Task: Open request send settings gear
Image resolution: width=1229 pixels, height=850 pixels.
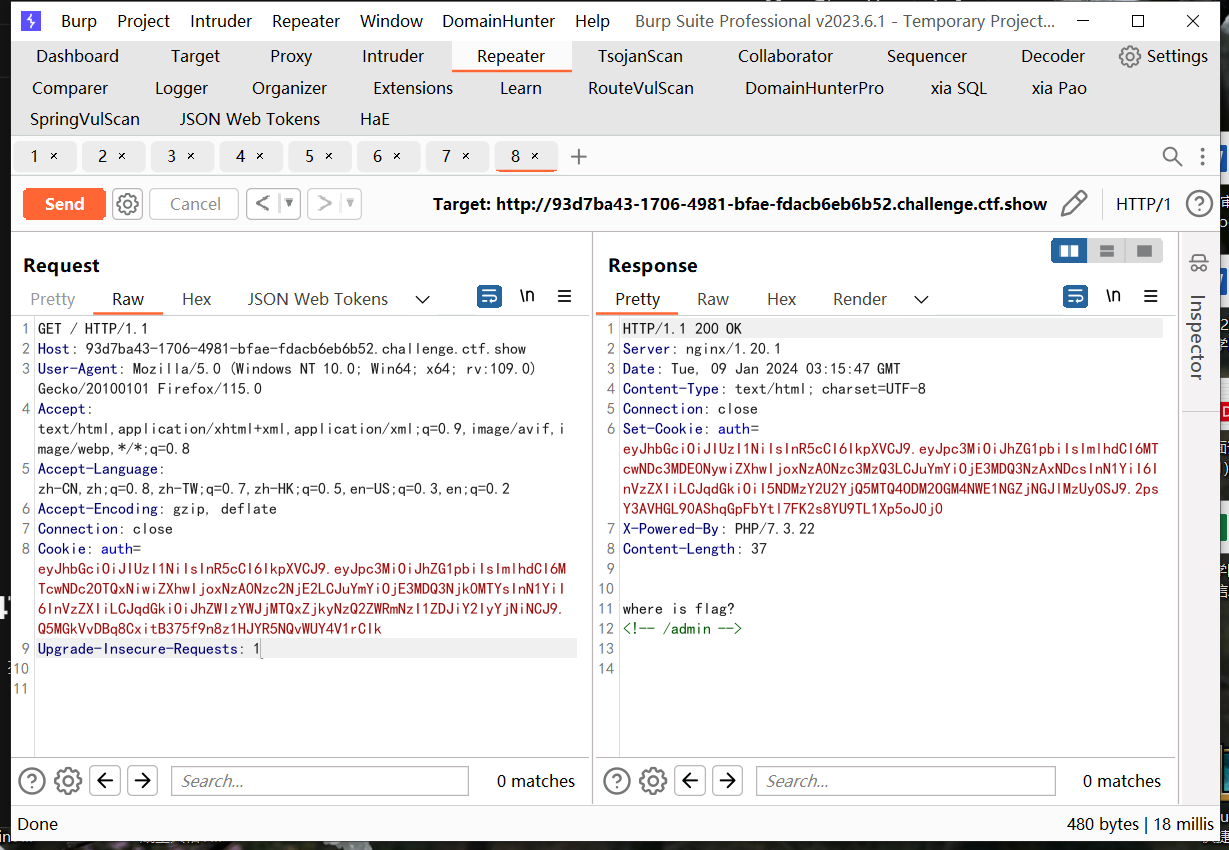Action: (127, 204)
